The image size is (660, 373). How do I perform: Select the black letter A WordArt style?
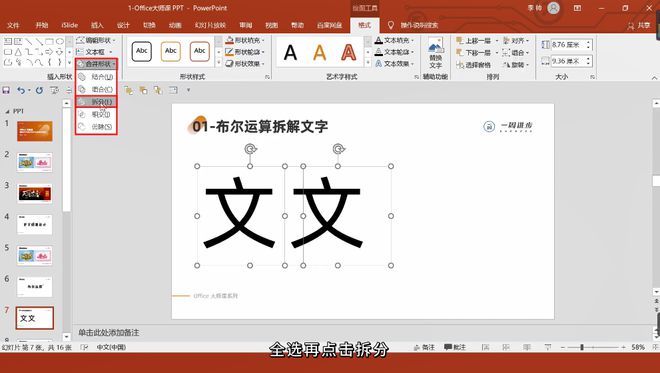[290, 53]
